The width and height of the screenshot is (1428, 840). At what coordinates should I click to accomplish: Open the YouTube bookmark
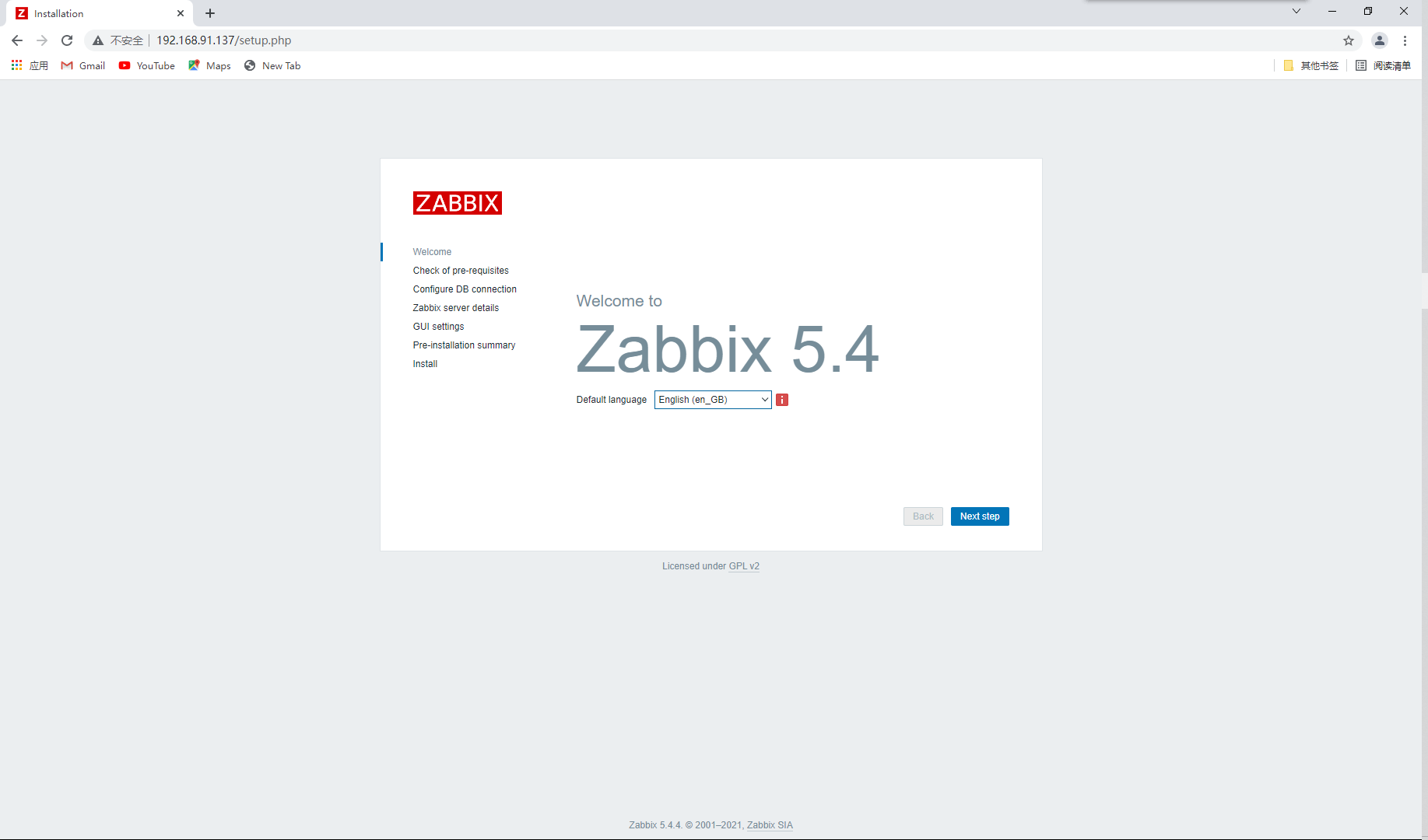click(x=147, y=65)
